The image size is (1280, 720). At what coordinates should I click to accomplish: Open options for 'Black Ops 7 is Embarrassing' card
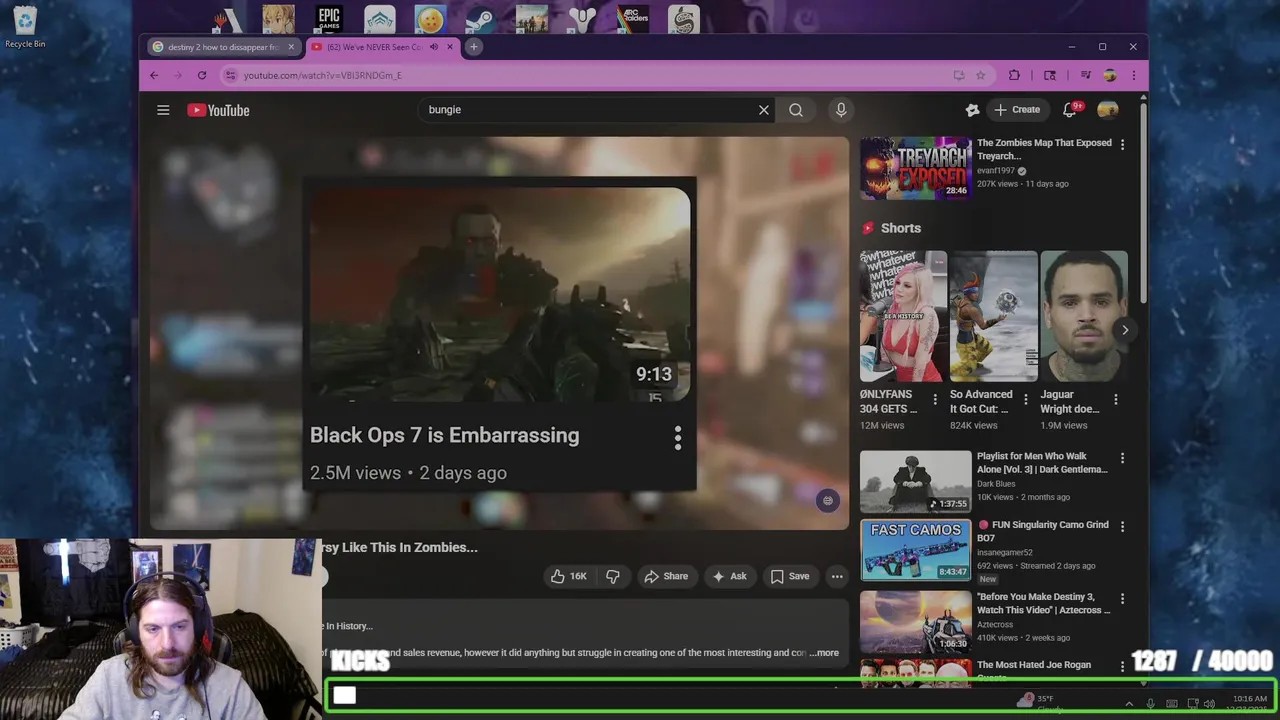coord(678,437)
